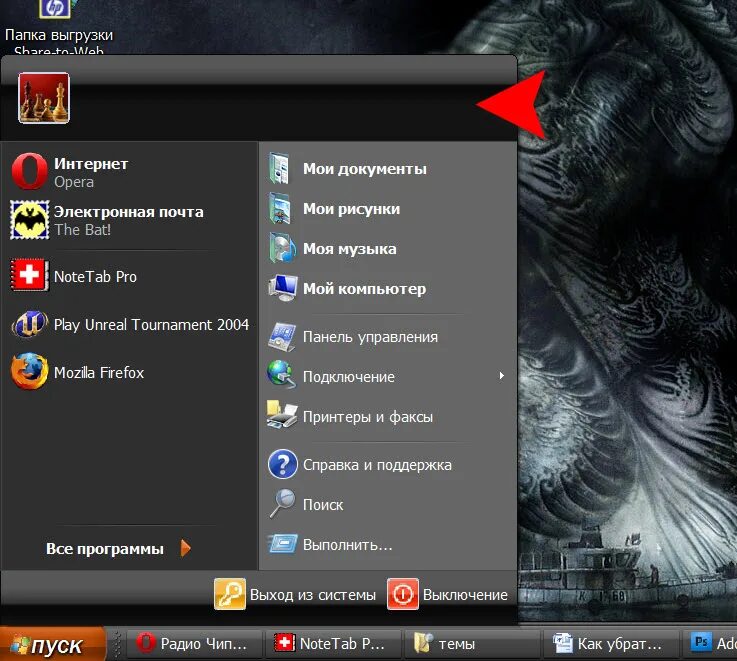Click Справка и поддержка label
737x661 pixels.
click(x=377, y=465)
